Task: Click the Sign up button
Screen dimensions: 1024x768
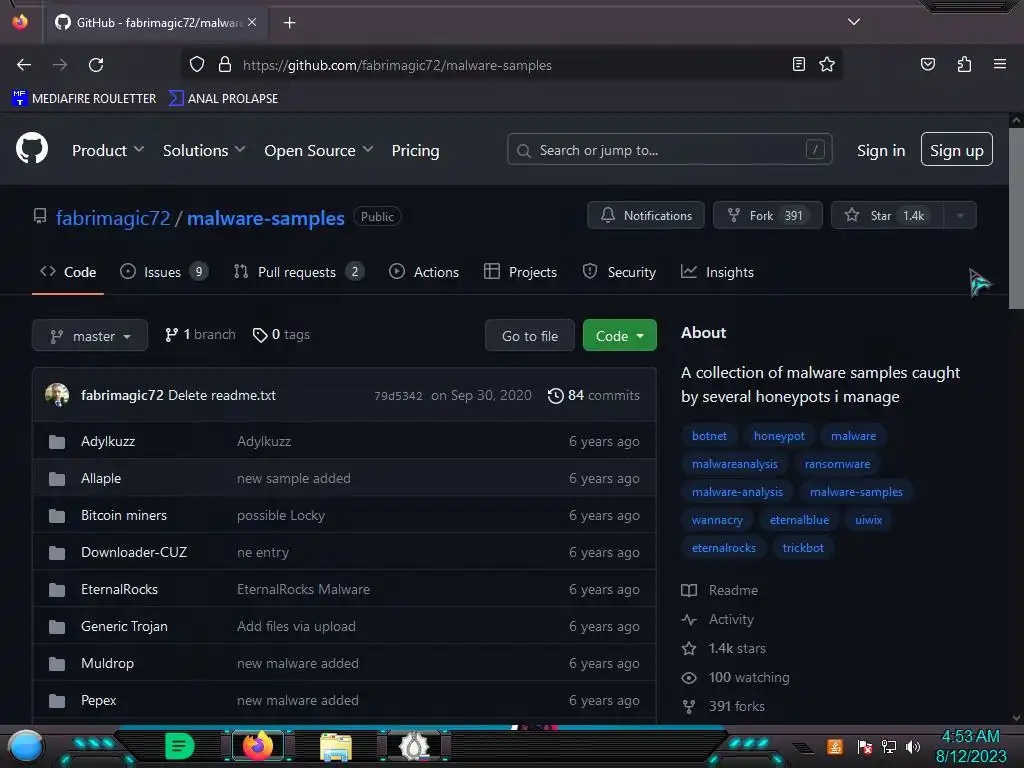Action: (957, 150)
